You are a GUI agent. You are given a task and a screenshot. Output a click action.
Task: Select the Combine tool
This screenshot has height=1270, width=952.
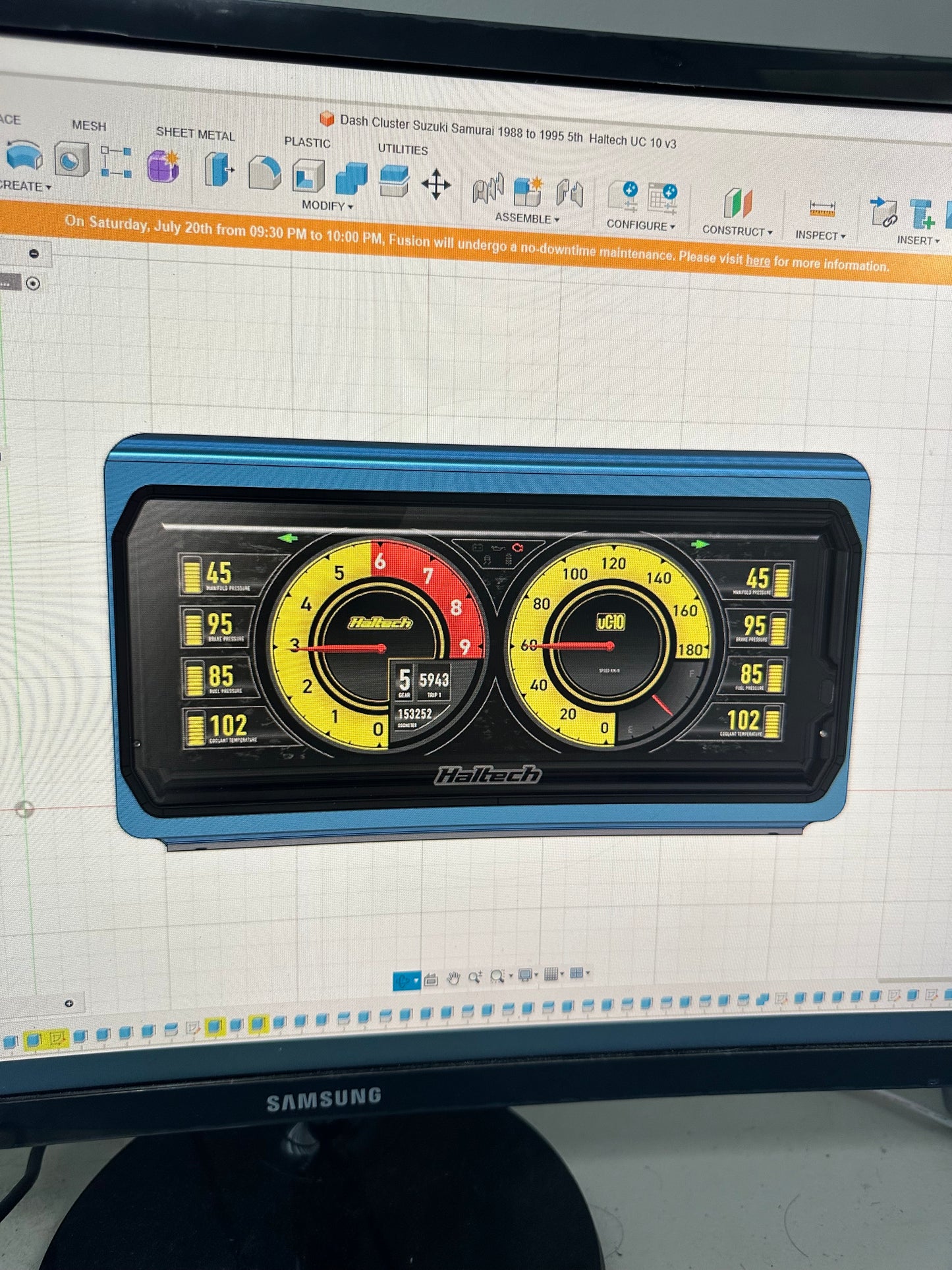tap(352, 179)
